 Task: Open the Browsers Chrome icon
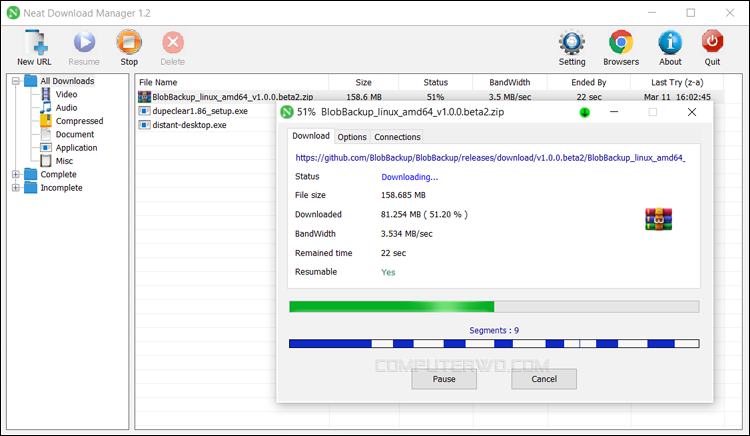coord(621,43)
